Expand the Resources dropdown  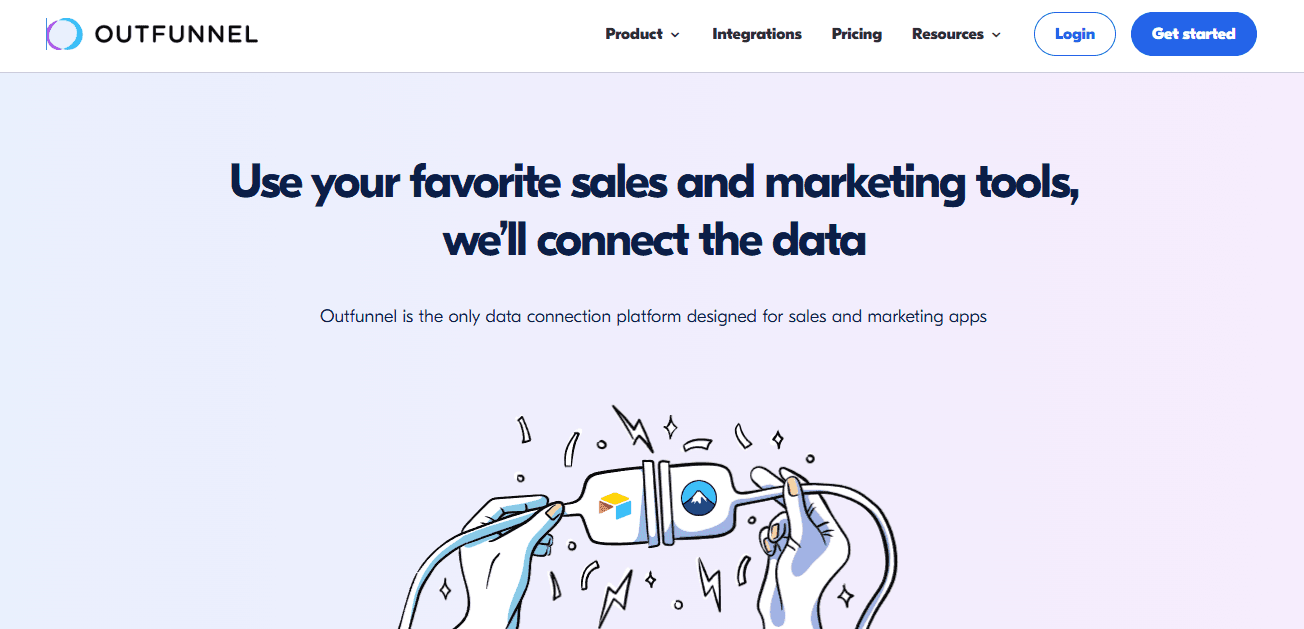coord(948,33)
